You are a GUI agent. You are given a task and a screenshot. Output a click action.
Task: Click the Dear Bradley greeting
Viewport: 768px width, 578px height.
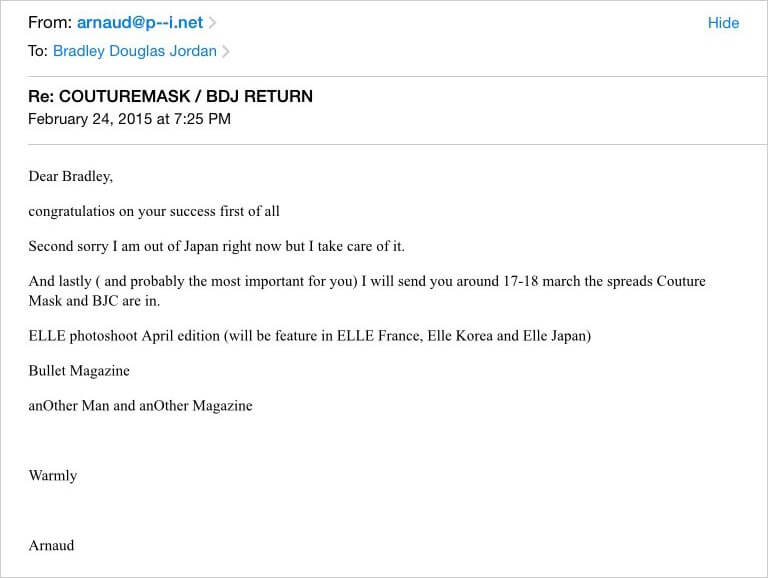[71, 176]
